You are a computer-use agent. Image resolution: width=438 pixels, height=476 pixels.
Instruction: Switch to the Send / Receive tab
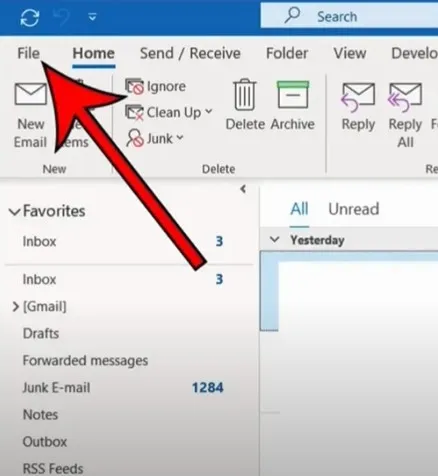coord(190,53)
